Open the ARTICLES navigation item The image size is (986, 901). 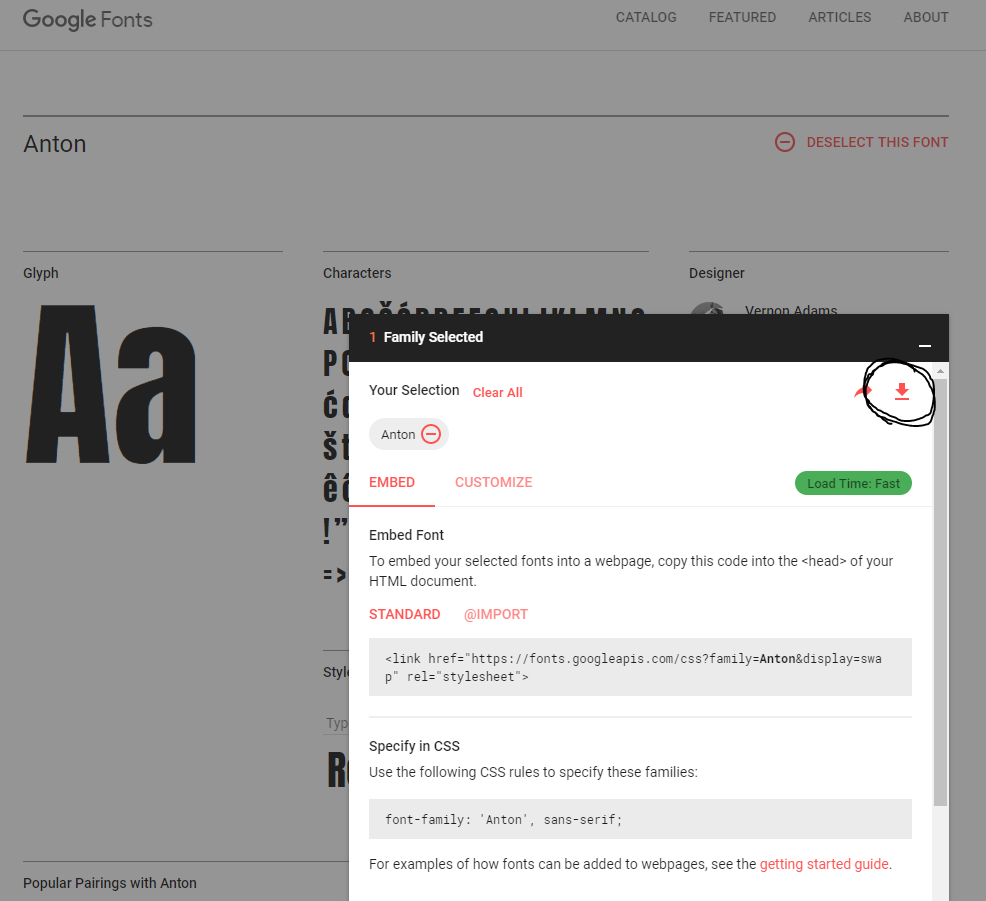coord(839,18)
